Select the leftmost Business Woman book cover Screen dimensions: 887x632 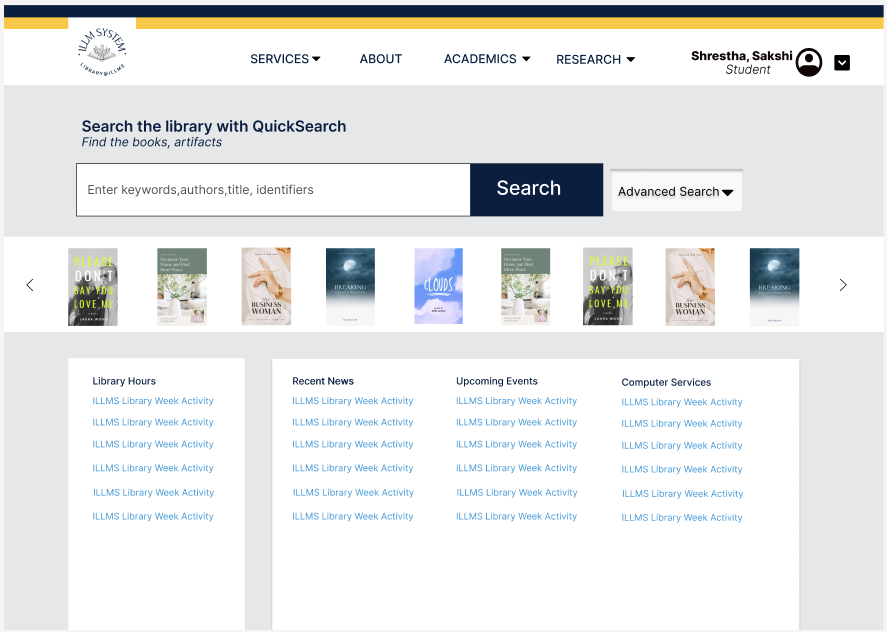[266, 286]
